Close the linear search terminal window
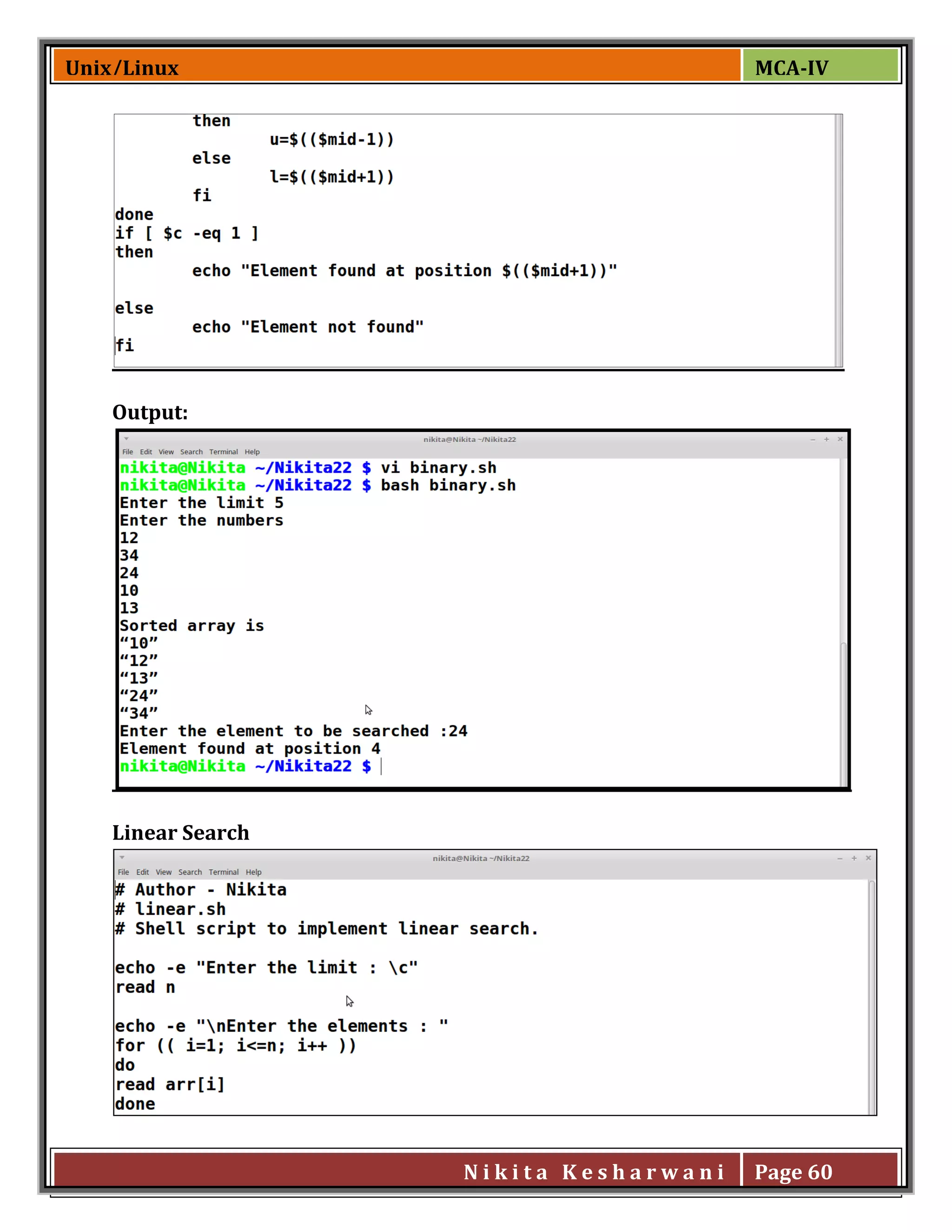952x1232 pixels. pyautogui.click(x=868, y=859)
